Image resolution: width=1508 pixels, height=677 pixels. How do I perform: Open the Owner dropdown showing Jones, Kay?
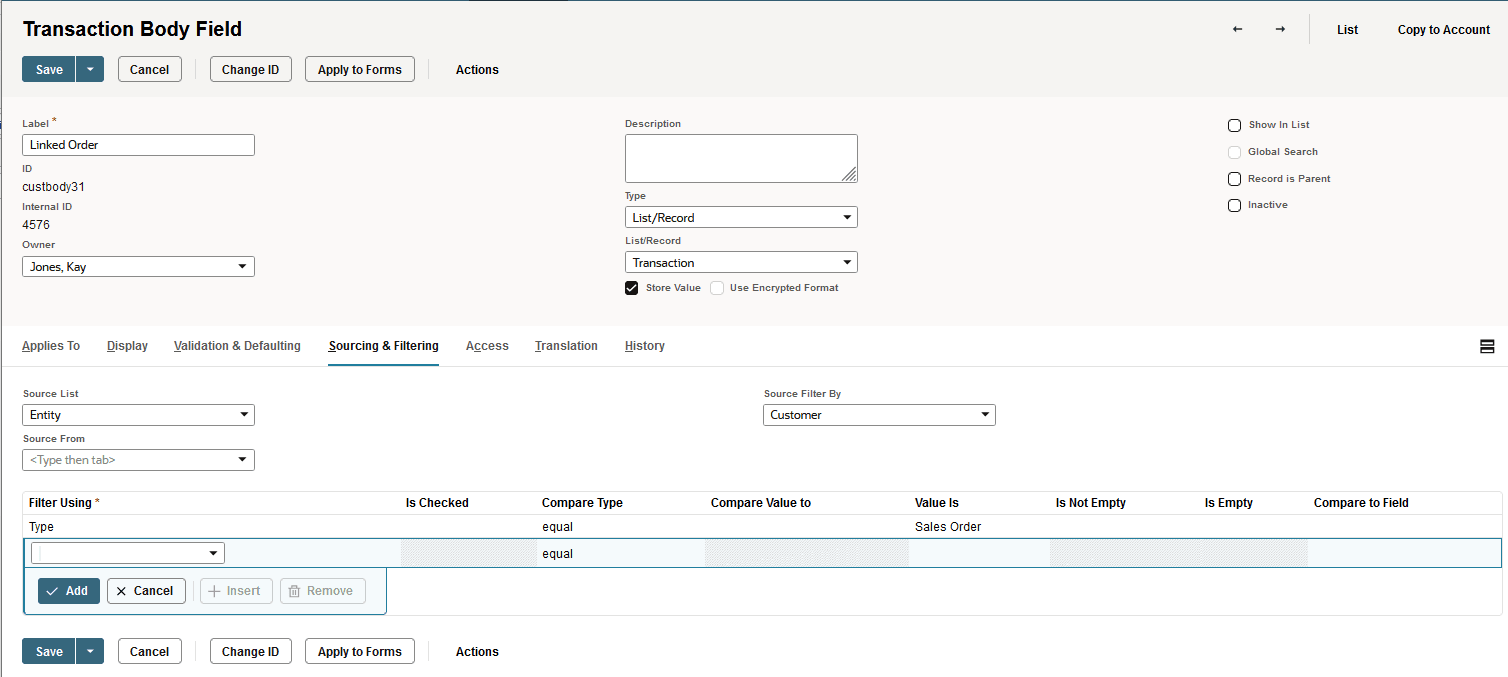click(x=138, y=266)
